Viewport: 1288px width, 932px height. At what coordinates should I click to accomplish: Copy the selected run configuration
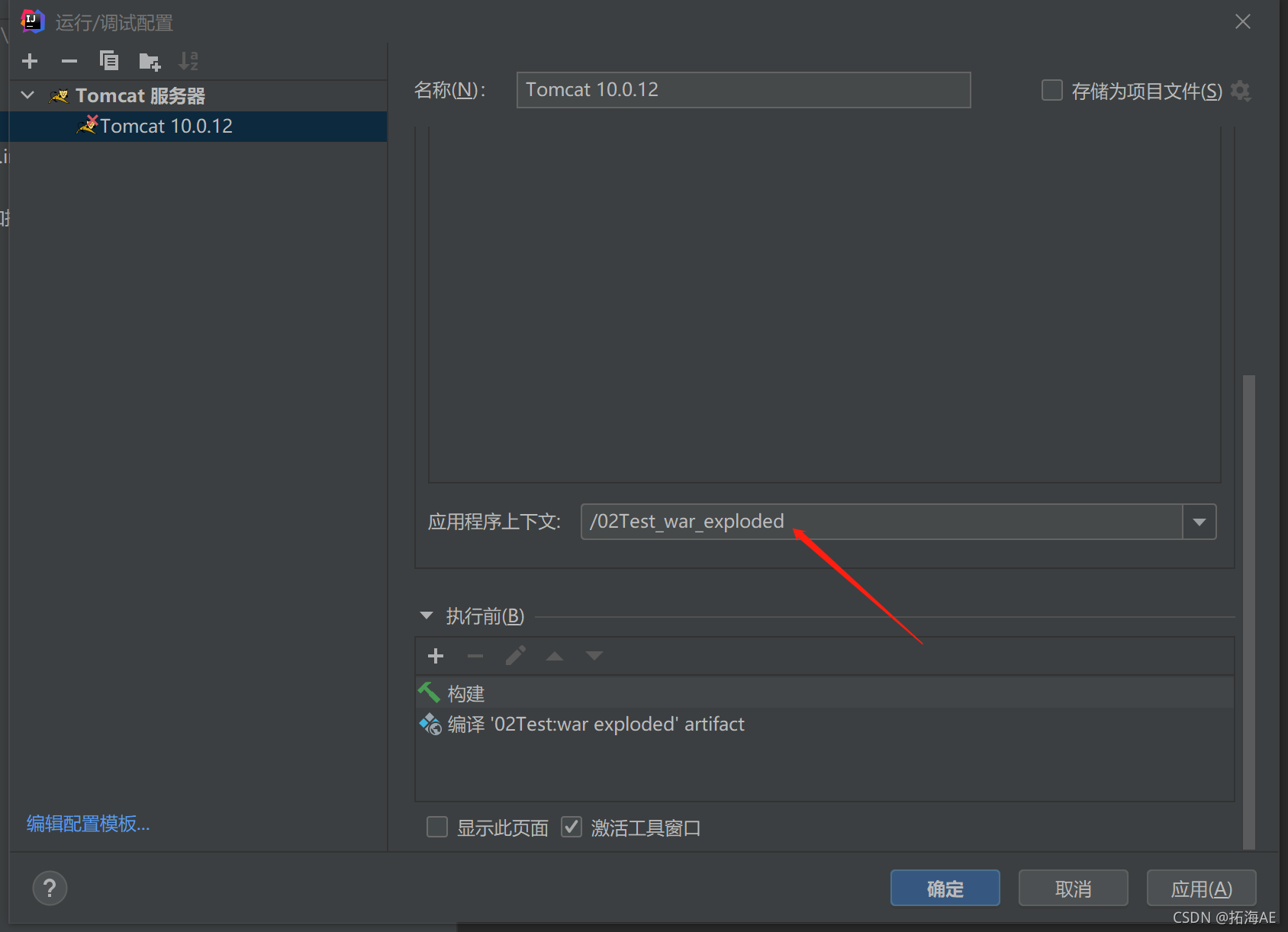click(x=109, y=61)
